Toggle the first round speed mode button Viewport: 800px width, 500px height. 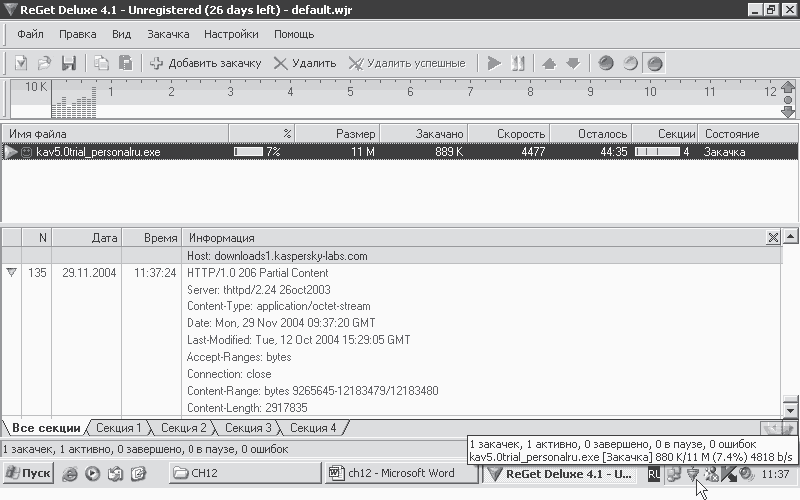(x=606, y=63)
